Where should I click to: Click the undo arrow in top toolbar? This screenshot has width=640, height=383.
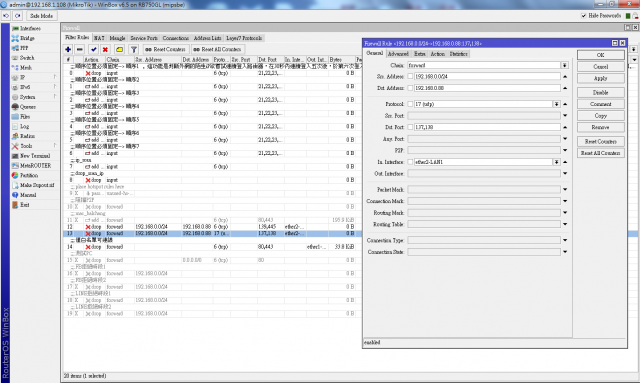click(x=6, y=16)
